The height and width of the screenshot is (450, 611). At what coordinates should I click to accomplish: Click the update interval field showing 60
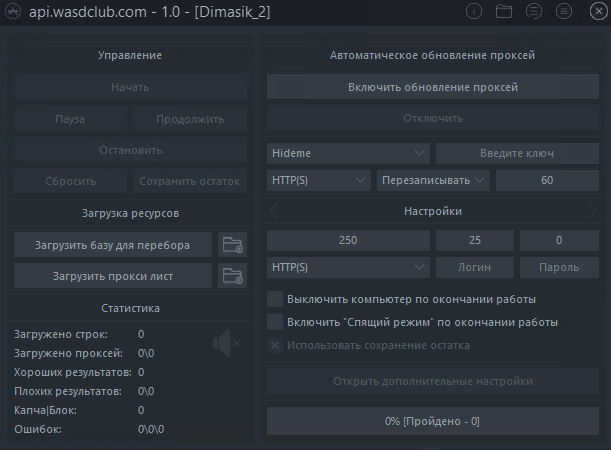point(547,180)
